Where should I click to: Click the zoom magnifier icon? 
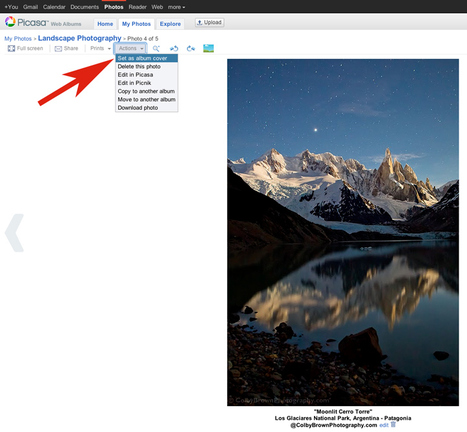[156, 49]
